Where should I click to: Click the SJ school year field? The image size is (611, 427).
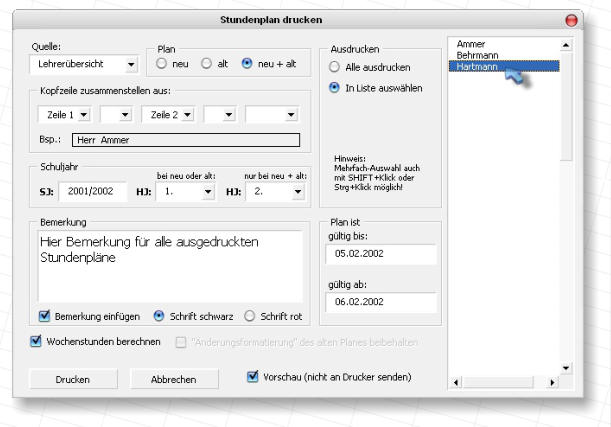tap(92, 191)
